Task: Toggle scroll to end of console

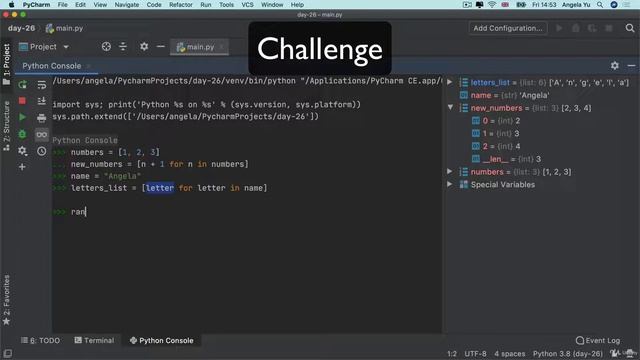Action: pos(42,101)
